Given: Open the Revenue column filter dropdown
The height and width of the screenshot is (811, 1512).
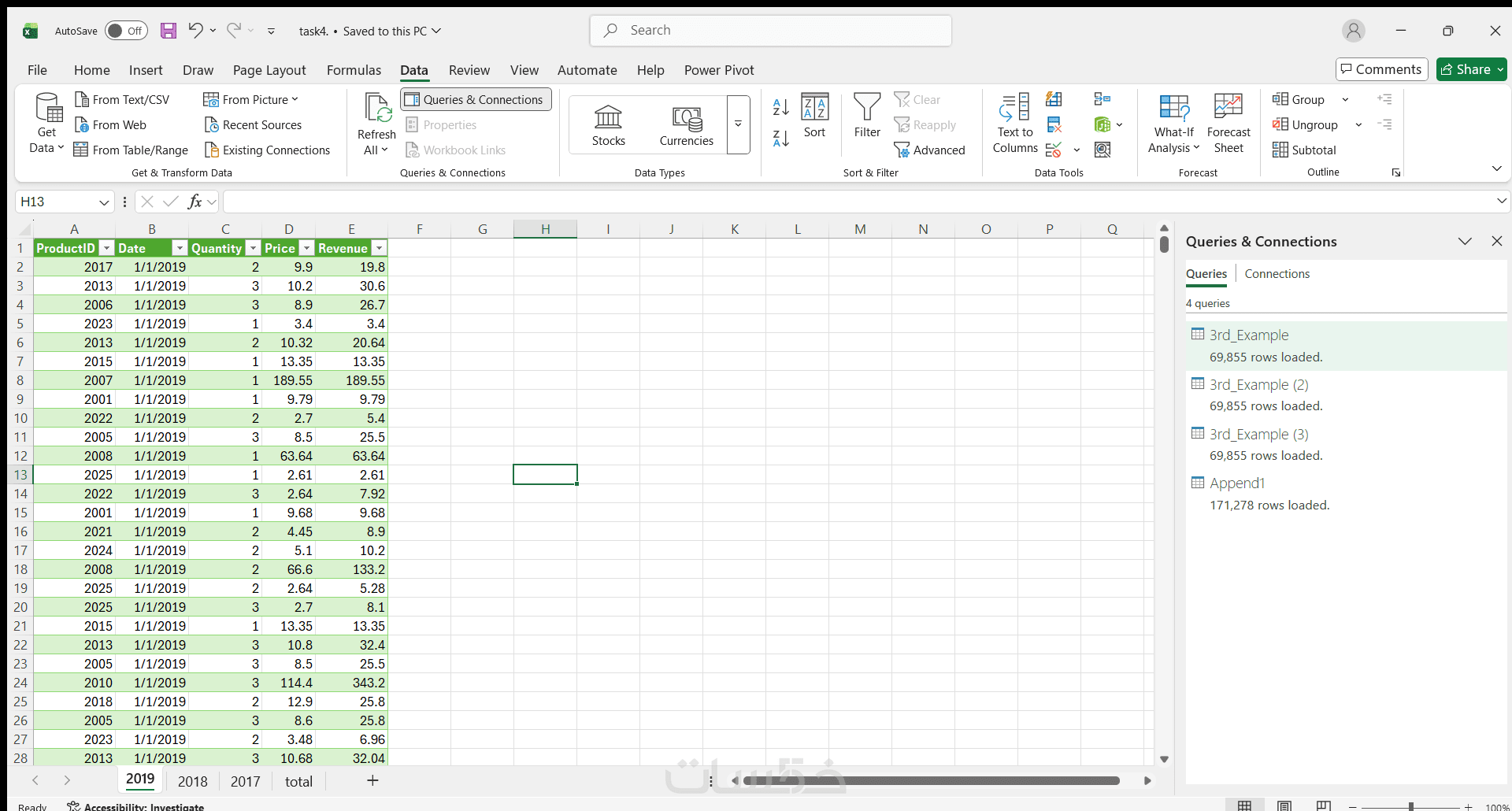Looking at the screenshot, I should (379, 248).
